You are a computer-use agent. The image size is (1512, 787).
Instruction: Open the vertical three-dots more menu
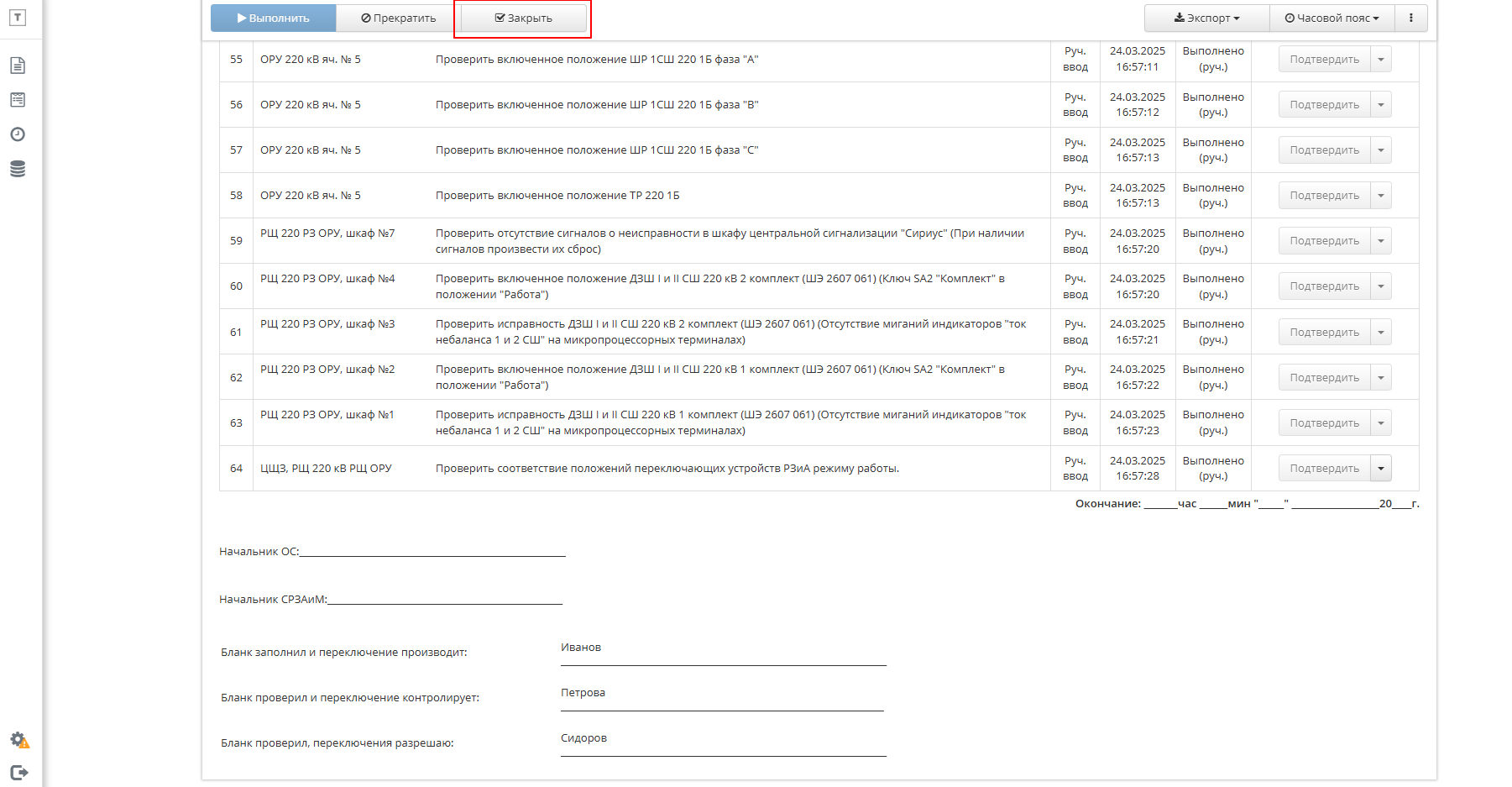click(1411, 18)
